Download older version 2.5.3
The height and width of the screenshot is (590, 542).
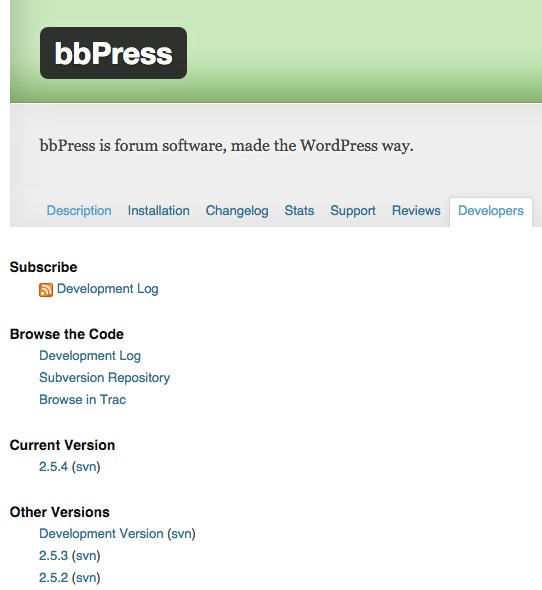tap(53, 556)
